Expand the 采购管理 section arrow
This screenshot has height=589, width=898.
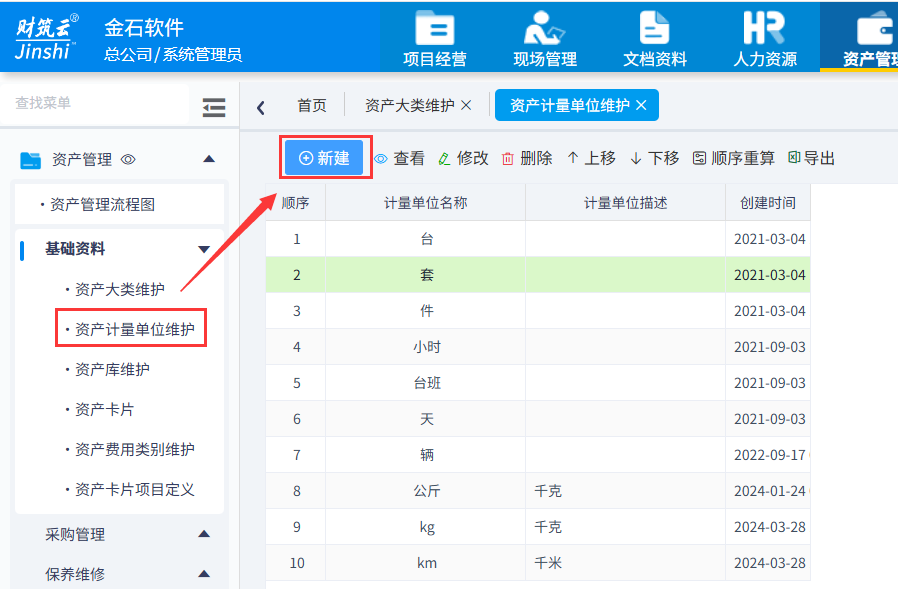[x=204, y=534]
